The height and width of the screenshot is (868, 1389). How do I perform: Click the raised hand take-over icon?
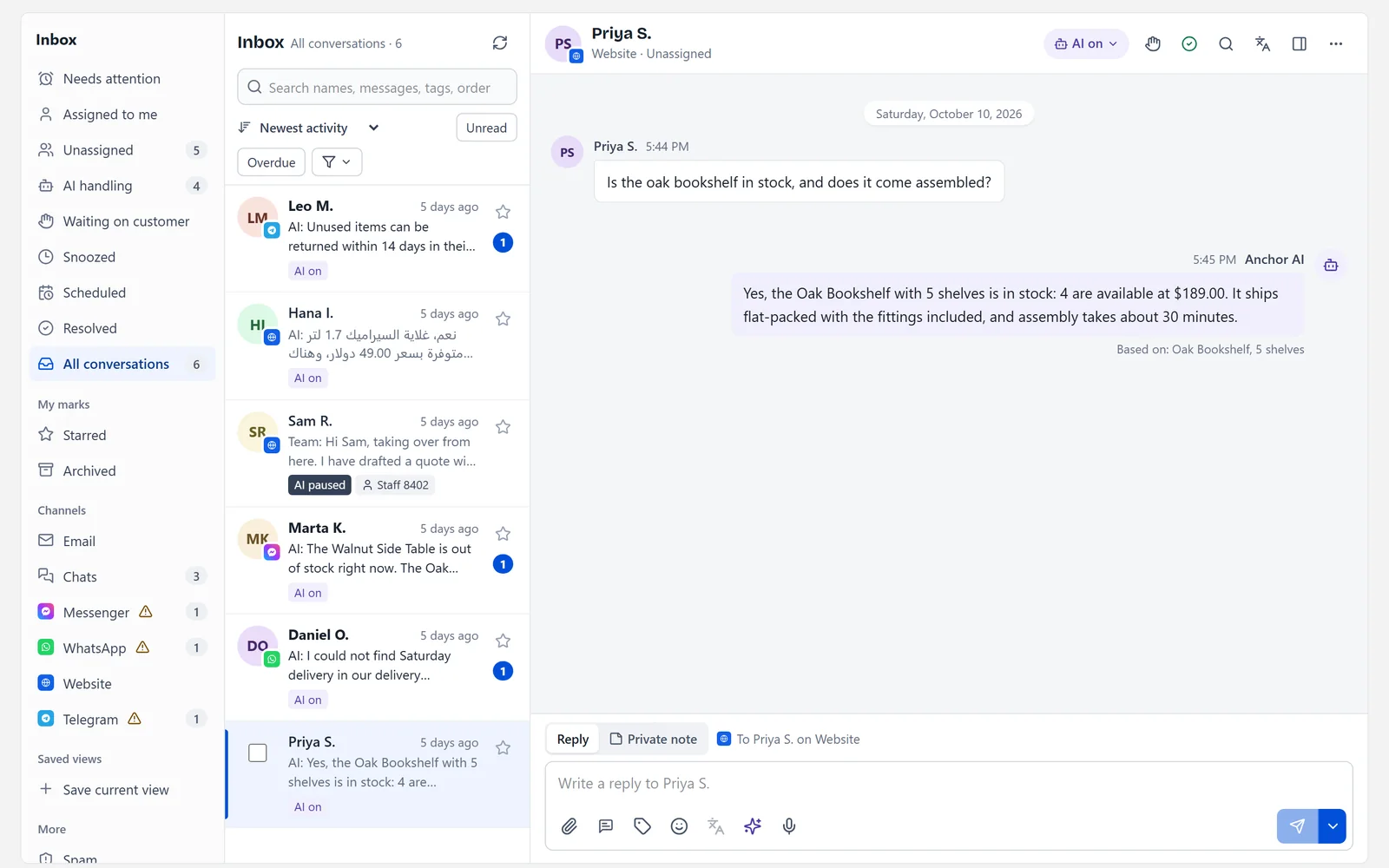coord(1153,43)
